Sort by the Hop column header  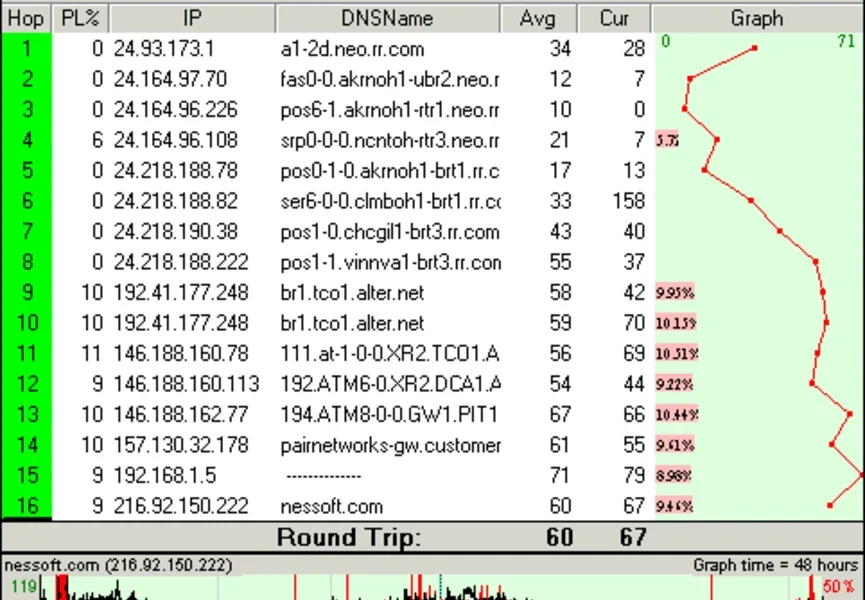(x=26, y=18)
